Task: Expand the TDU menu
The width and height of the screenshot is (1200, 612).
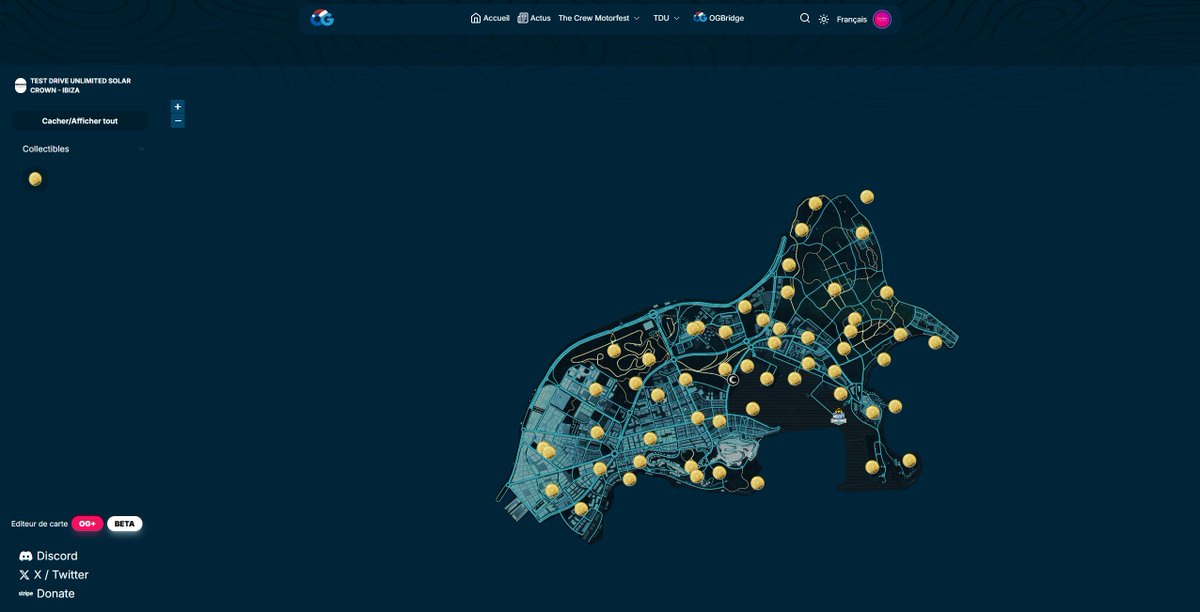Action: 666,18
